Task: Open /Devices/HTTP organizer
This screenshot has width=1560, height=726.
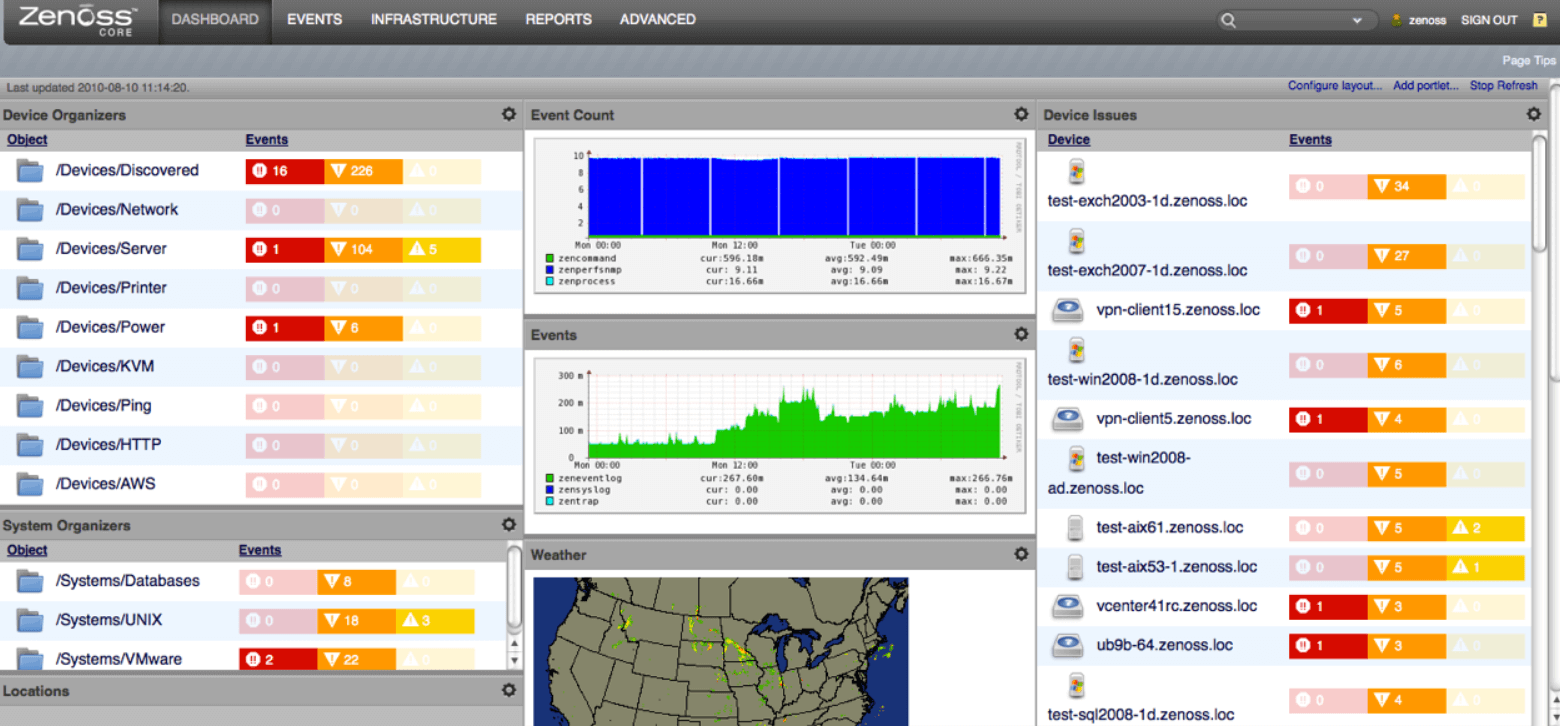Action: [x=108, y=445]
